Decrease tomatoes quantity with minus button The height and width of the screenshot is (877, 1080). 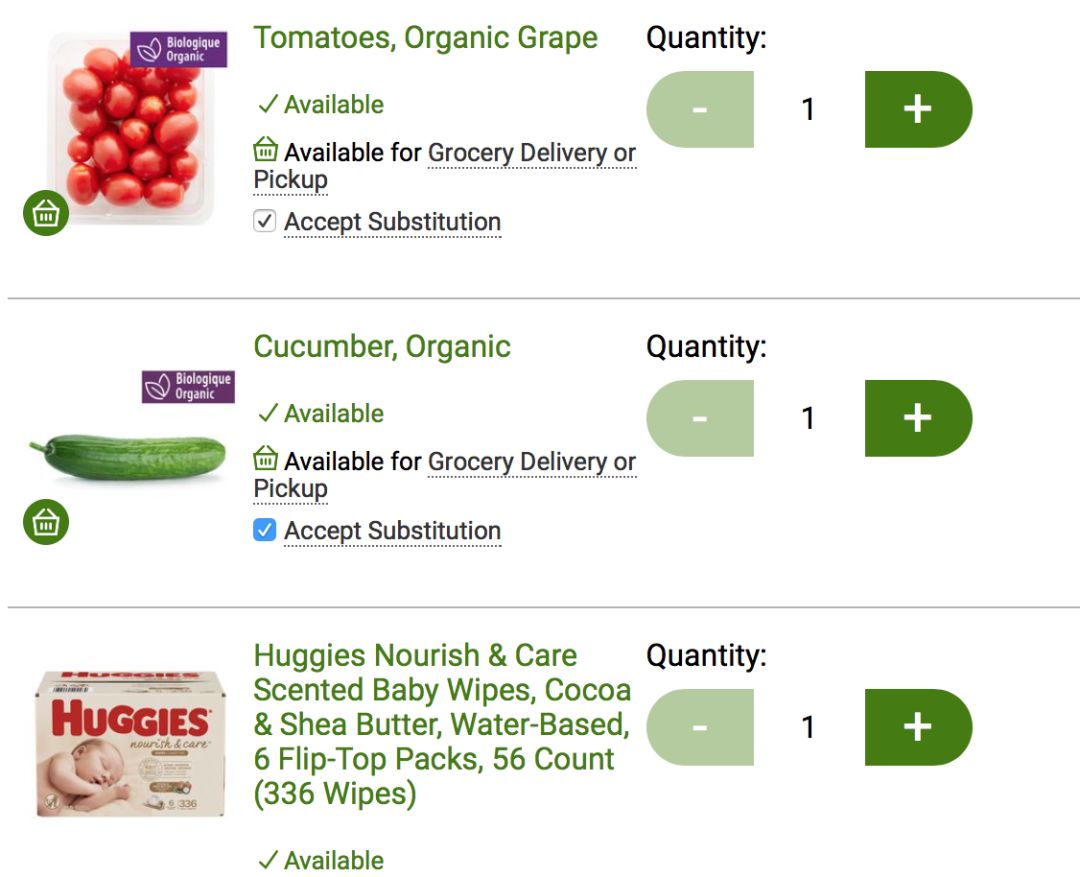pyautogui.click(x=700, y=110)
